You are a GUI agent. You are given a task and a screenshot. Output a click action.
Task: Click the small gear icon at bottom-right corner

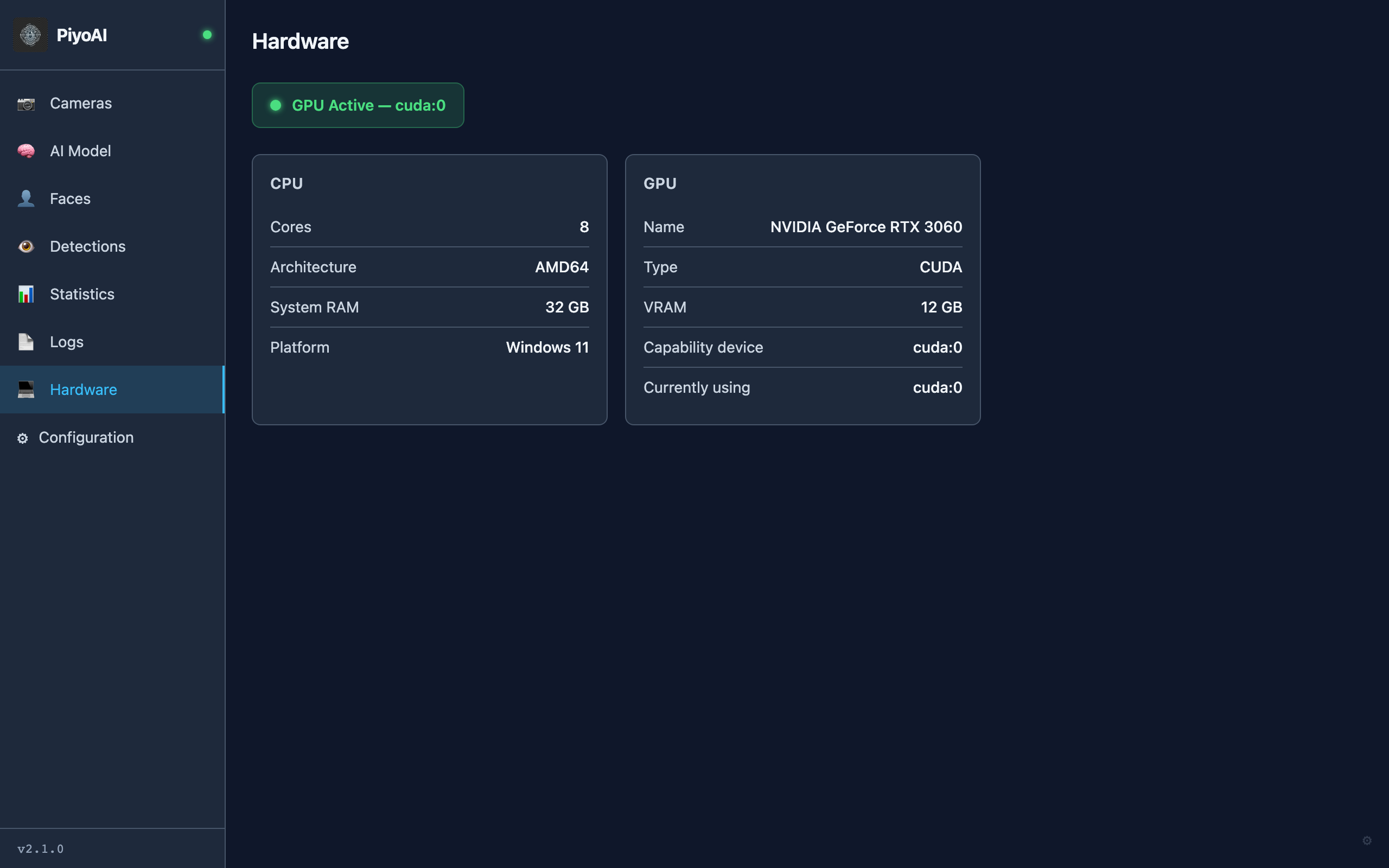coord(1367,840)
